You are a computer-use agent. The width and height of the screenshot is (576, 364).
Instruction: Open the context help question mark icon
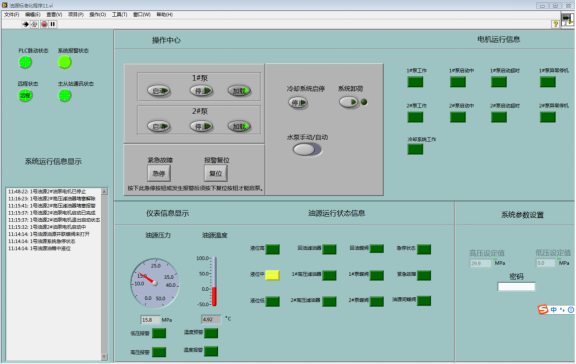555,24
